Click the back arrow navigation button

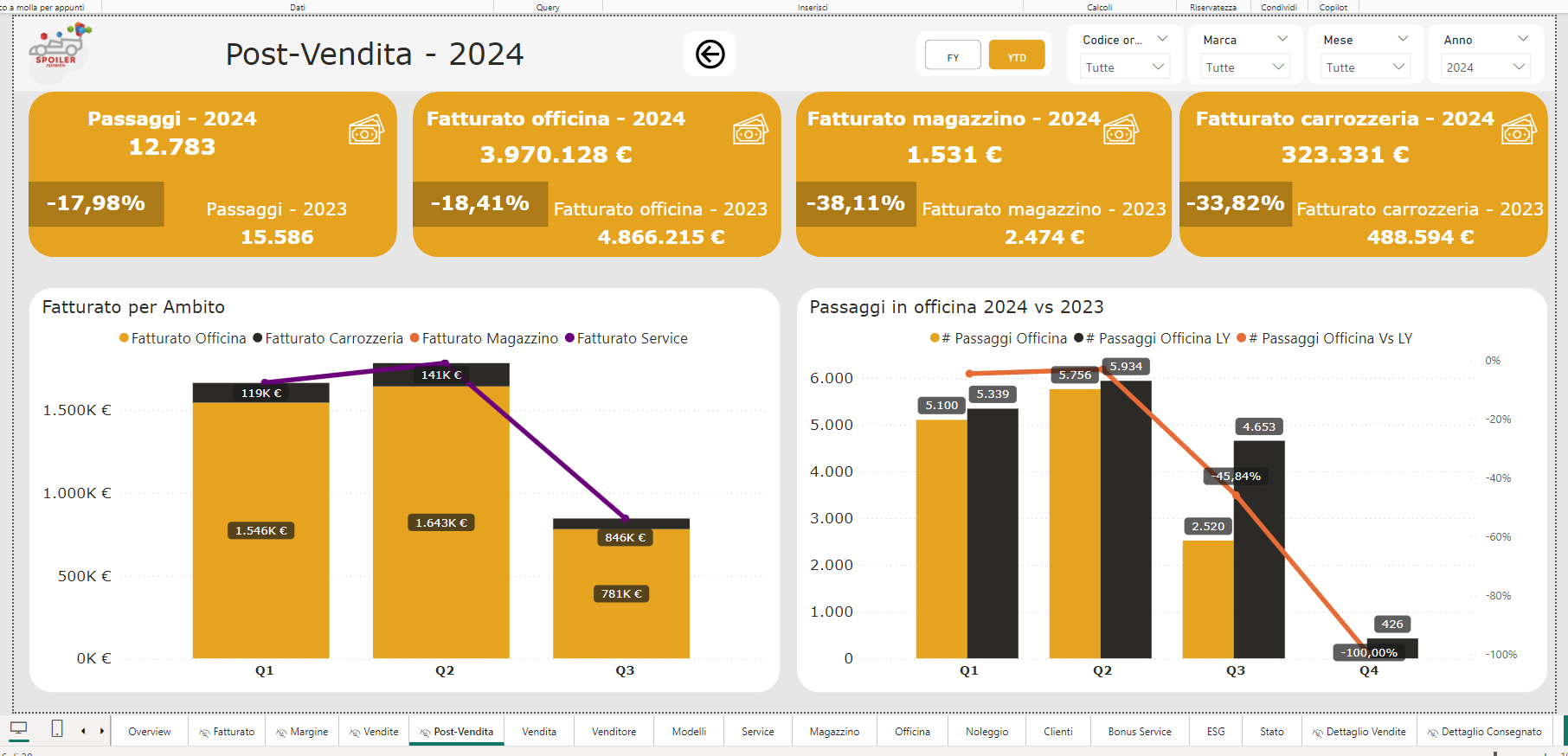coord(710,54)
